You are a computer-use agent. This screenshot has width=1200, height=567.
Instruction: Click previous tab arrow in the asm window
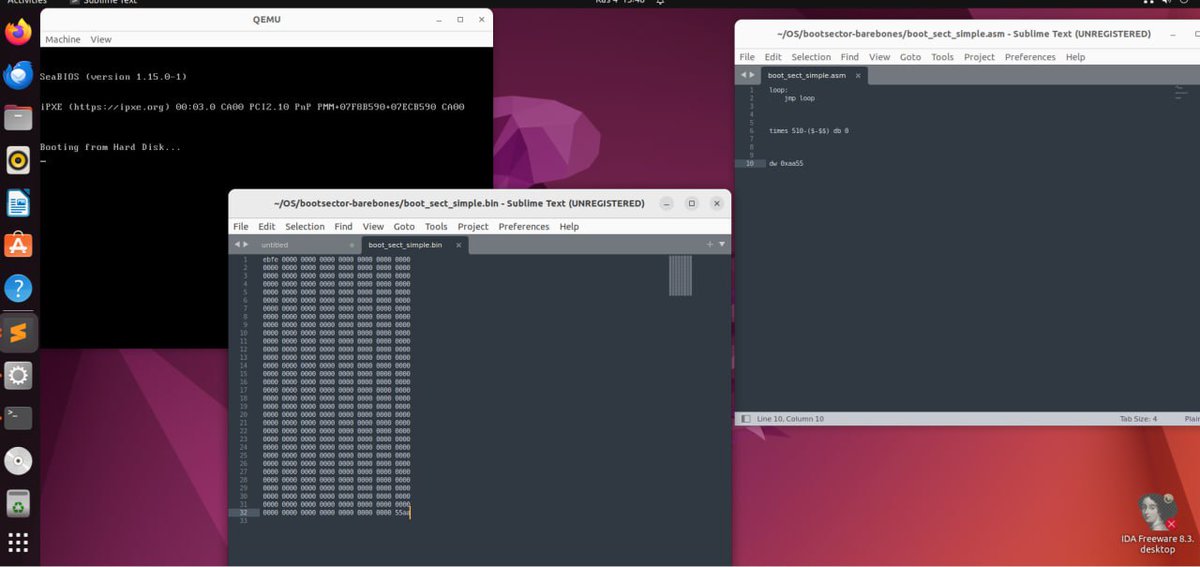click(743, 75)
